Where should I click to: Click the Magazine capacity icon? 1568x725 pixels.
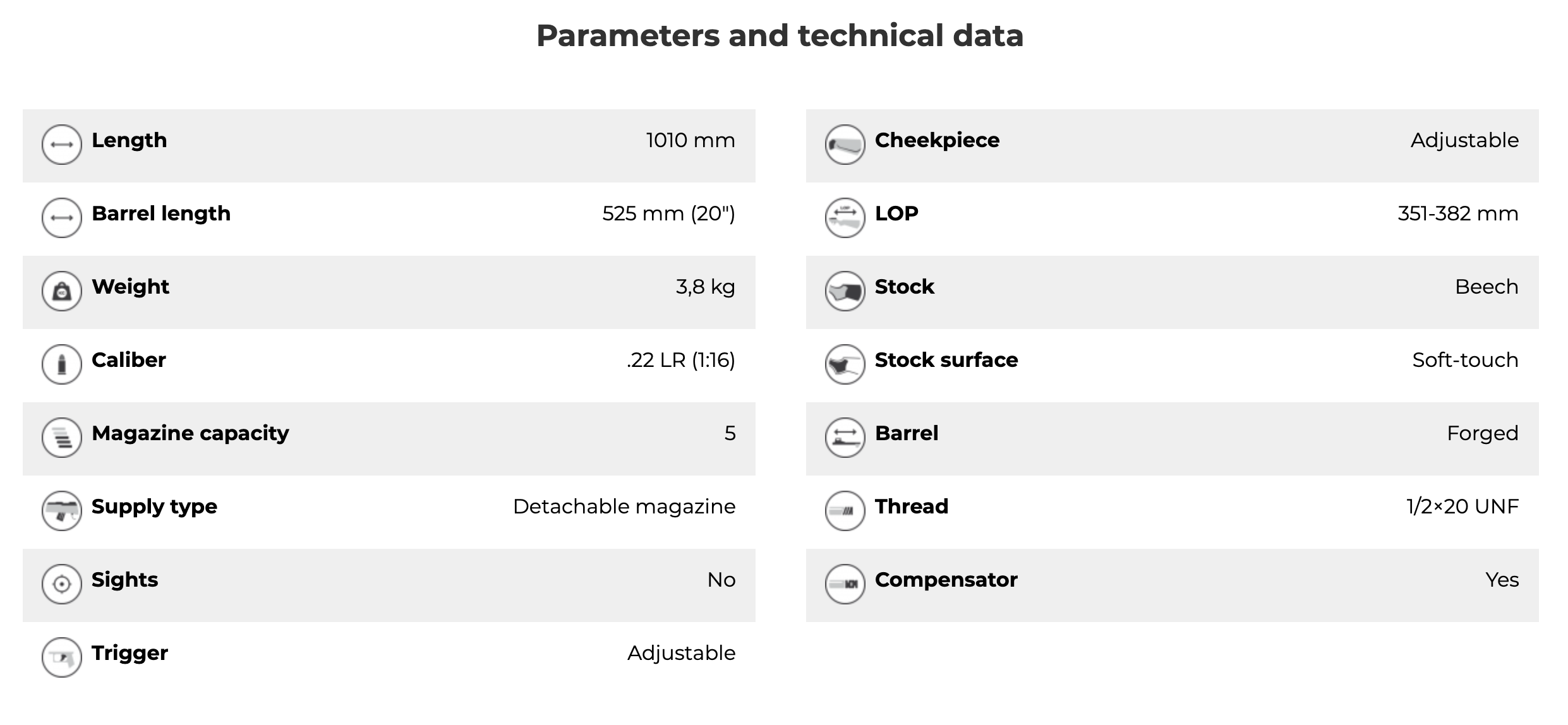[x=61, y=438]
